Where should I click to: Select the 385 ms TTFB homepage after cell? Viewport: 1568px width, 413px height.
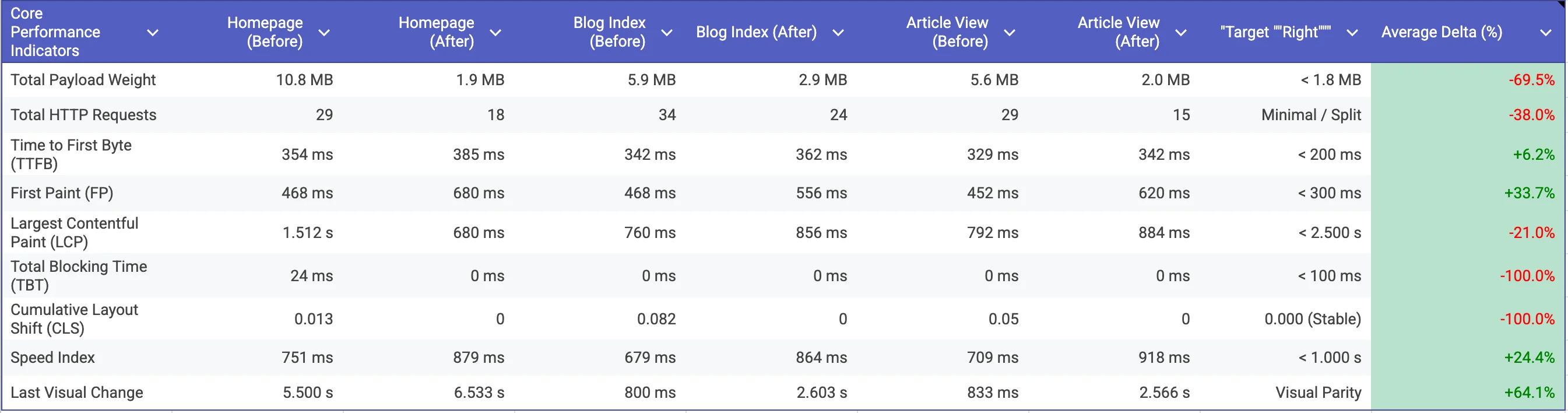(479, 154)
